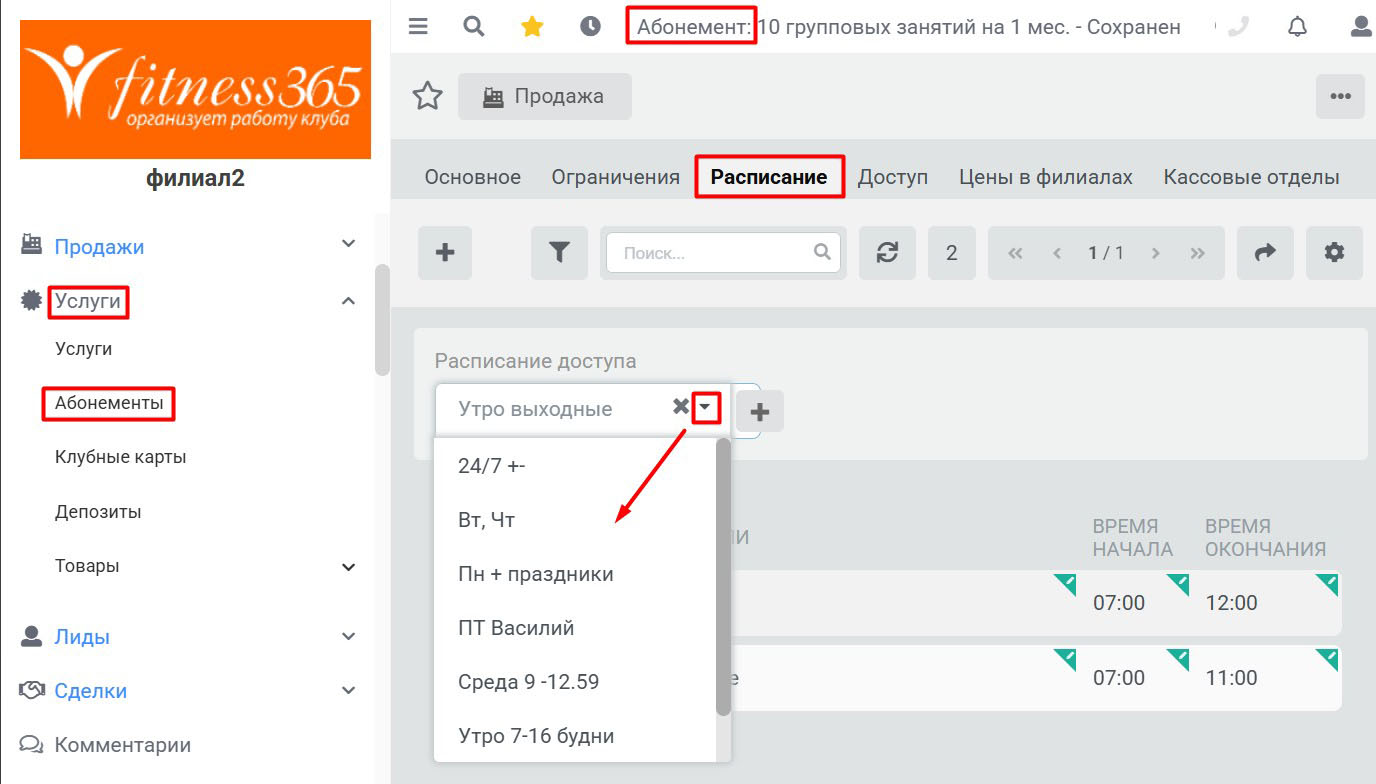Open Абонементы in the sidebar
The width and height of the screenshot is (1376, 784).
[x=109, y=403]
